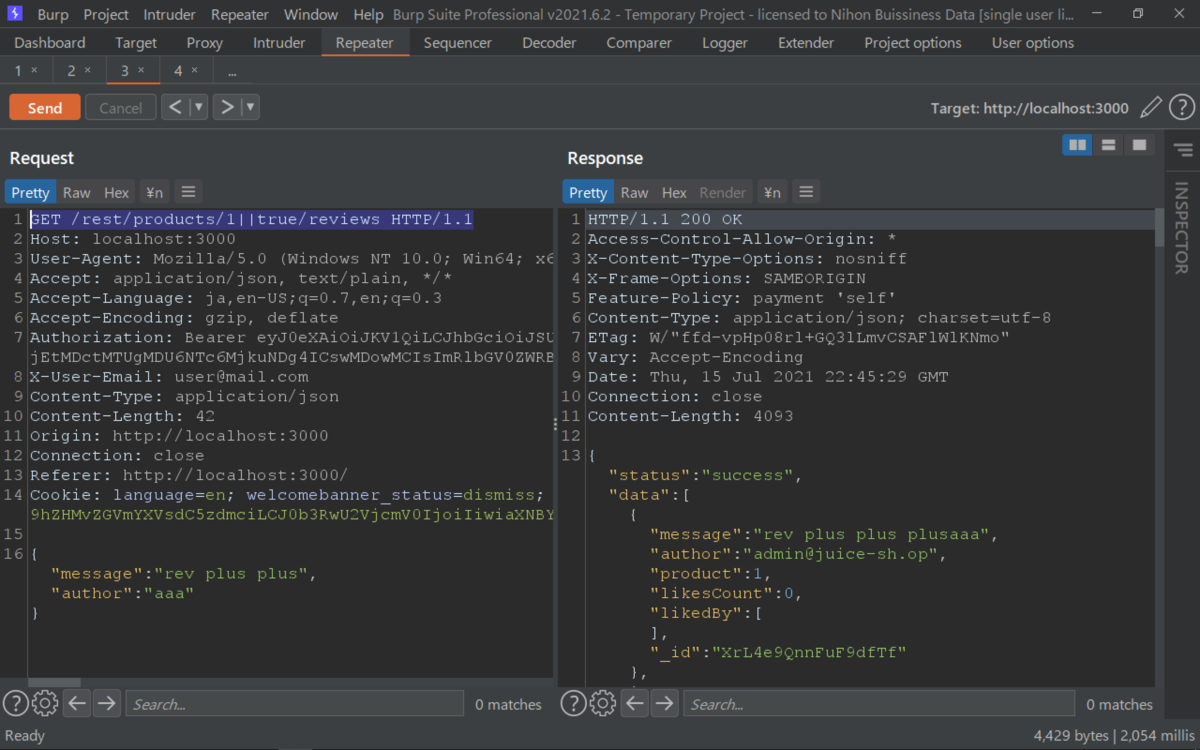This screenshot has width=1200, height=750.
Task: Show Response Render view
Action: coord(723,192)
